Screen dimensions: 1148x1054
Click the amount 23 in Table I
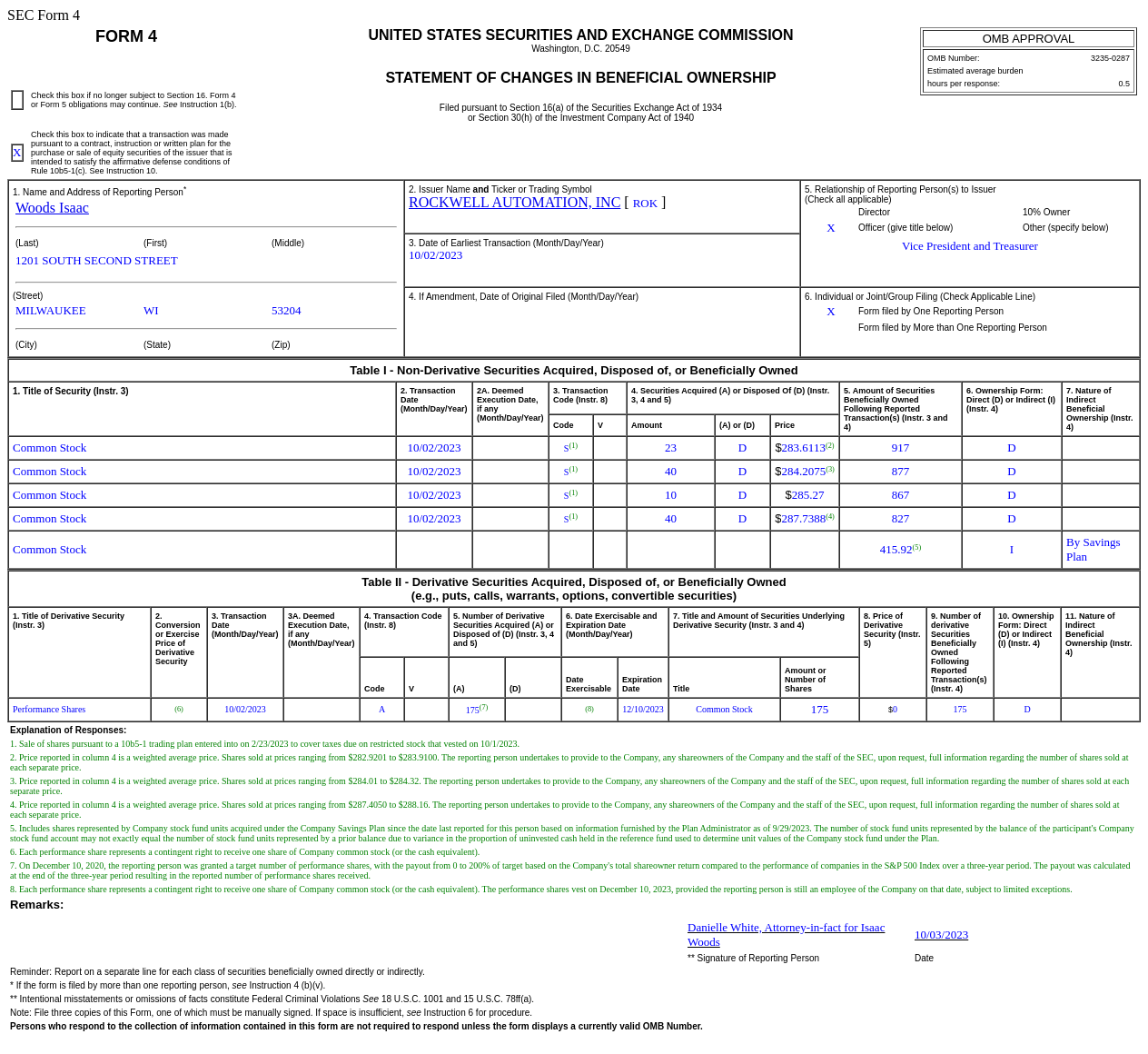(670, 448)
